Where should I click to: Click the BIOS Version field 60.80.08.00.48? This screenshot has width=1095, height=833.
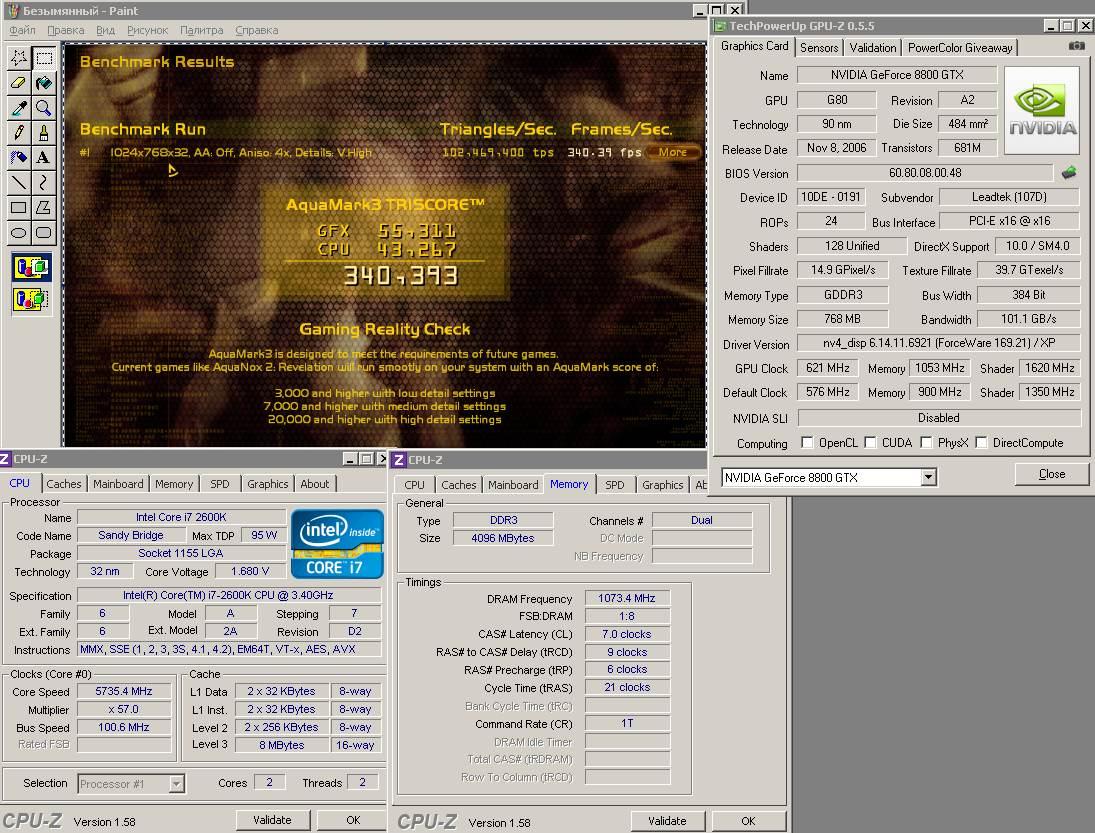925,172
